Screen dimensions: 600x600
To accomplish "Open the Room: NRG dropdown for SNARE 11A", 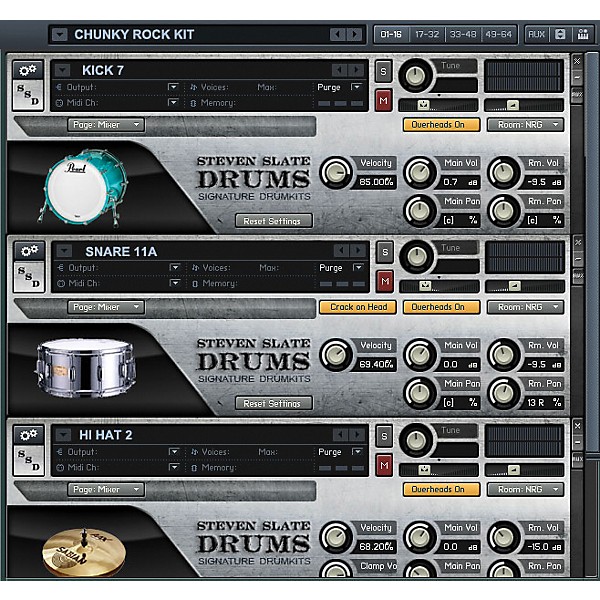I will [x=525, y=307].
